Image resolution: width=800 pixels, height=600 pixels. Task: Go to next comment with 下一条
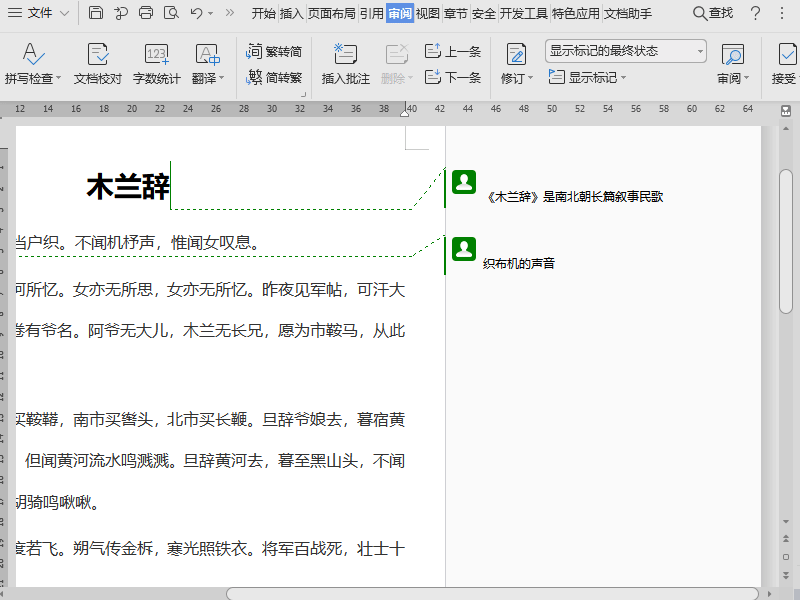pos(453,78)
